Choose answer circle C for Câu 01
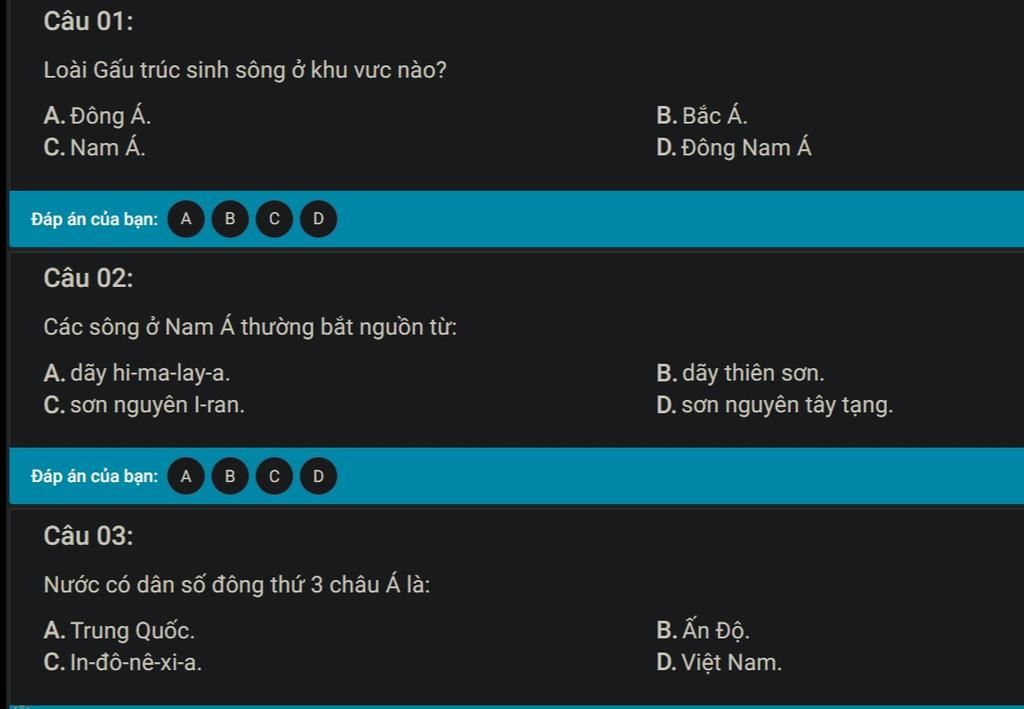The width and height of the screenshot is (1024, 709). click(274, 219)
